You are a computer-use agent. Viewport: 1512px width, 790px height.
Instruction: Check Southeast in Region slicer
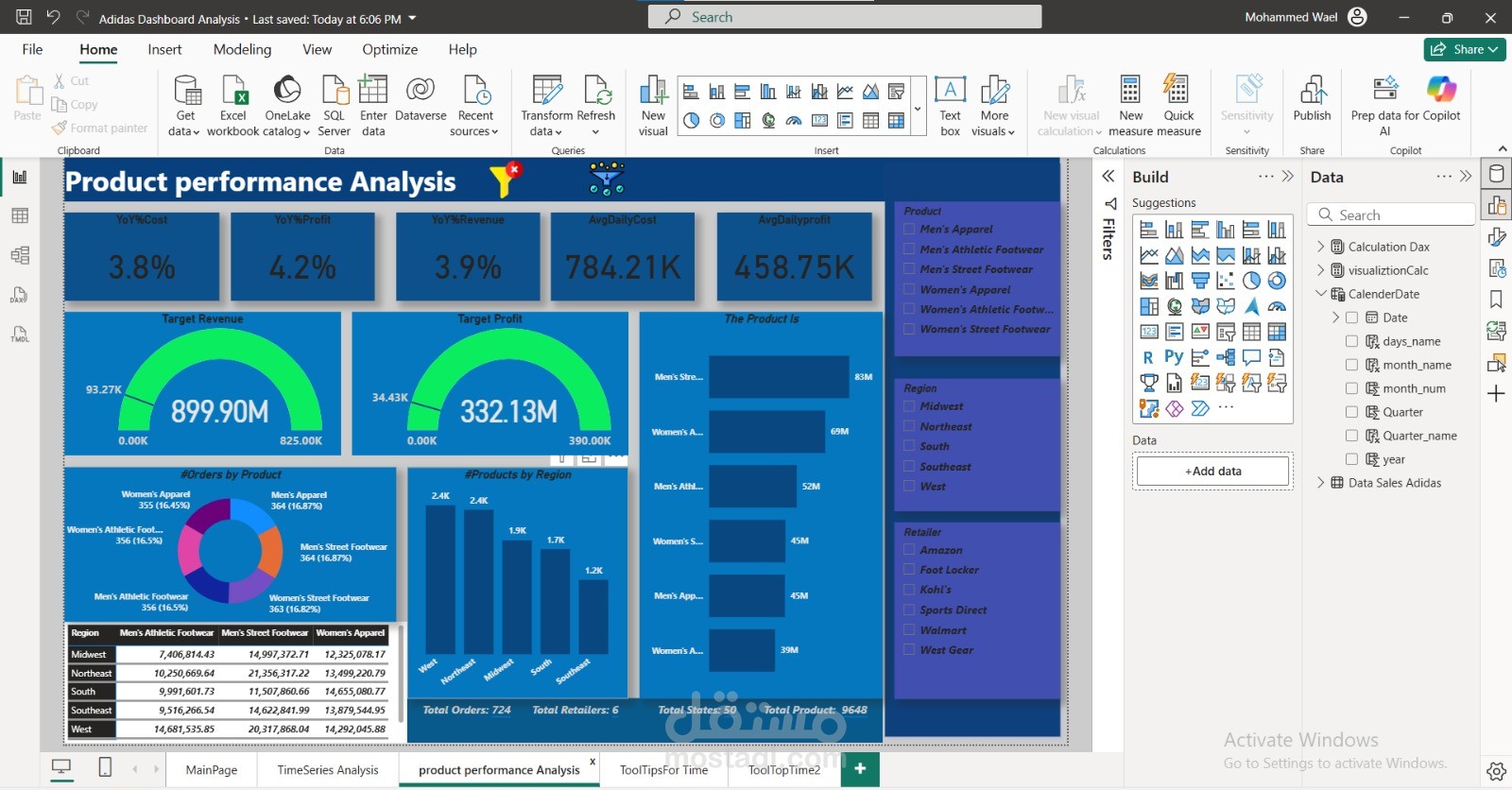(x=909, y=467)
